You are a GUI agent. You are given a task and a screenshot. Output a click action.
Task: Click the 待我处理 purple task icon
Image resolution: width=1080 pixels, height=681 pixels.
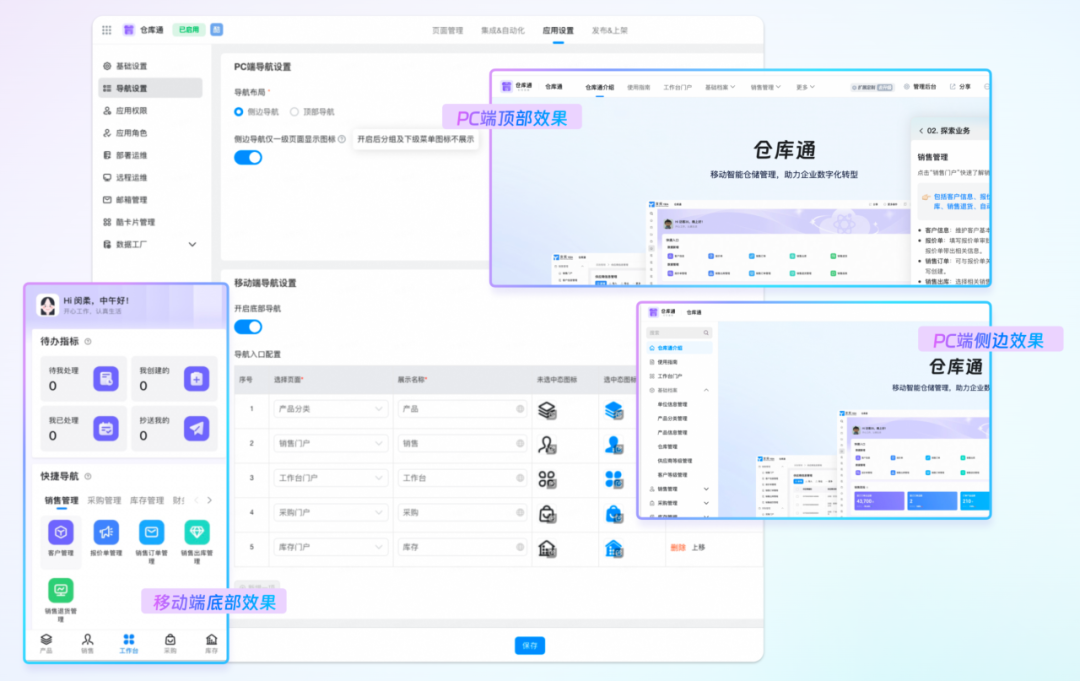[107, 379]
